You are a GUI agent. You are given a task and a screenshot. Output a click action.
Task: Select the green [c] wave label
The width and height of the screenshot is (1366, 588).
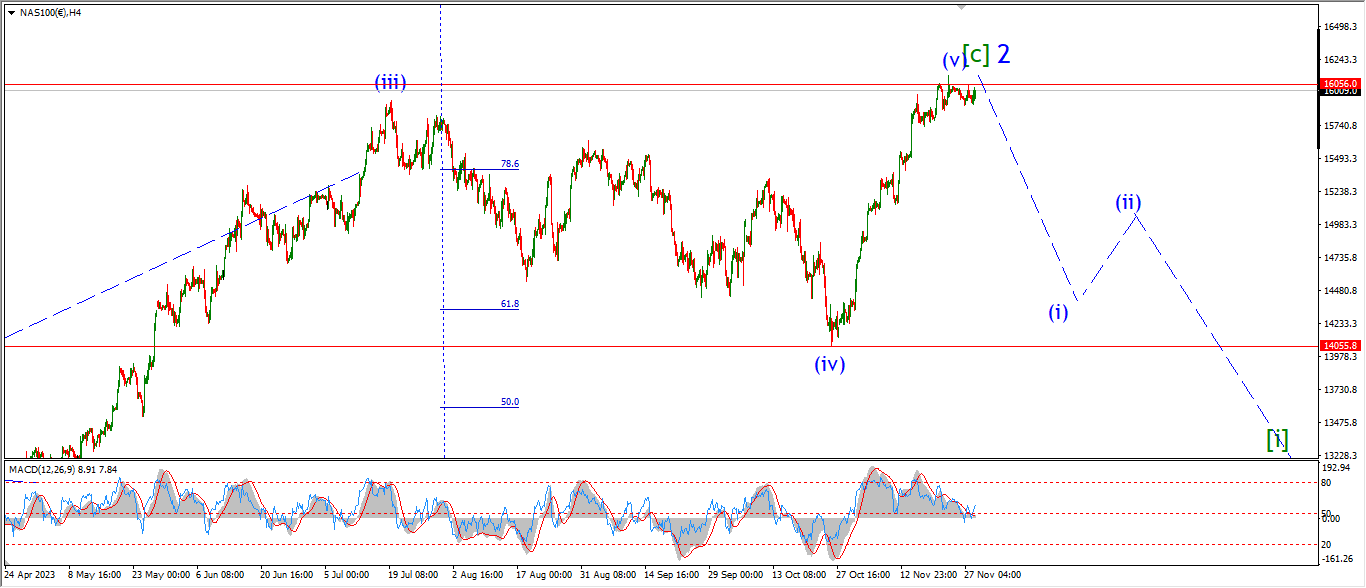[x=976, y=55]
